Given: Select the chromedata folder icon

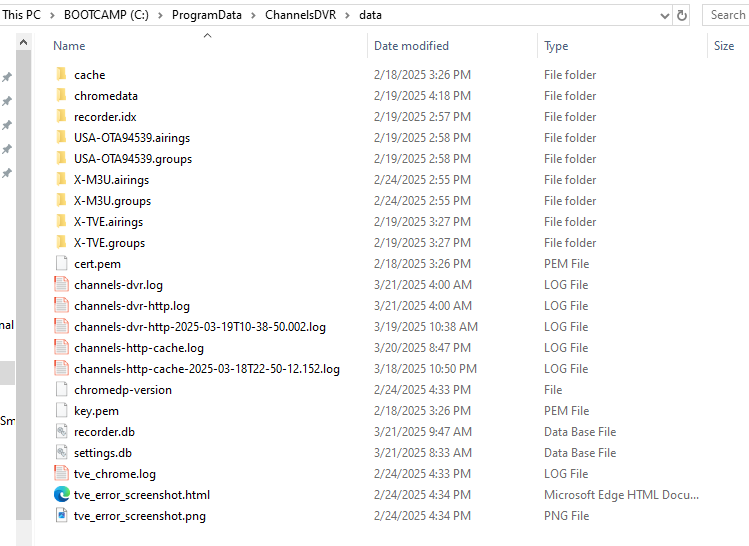Looking at the screenshot, I should [61, 96].
